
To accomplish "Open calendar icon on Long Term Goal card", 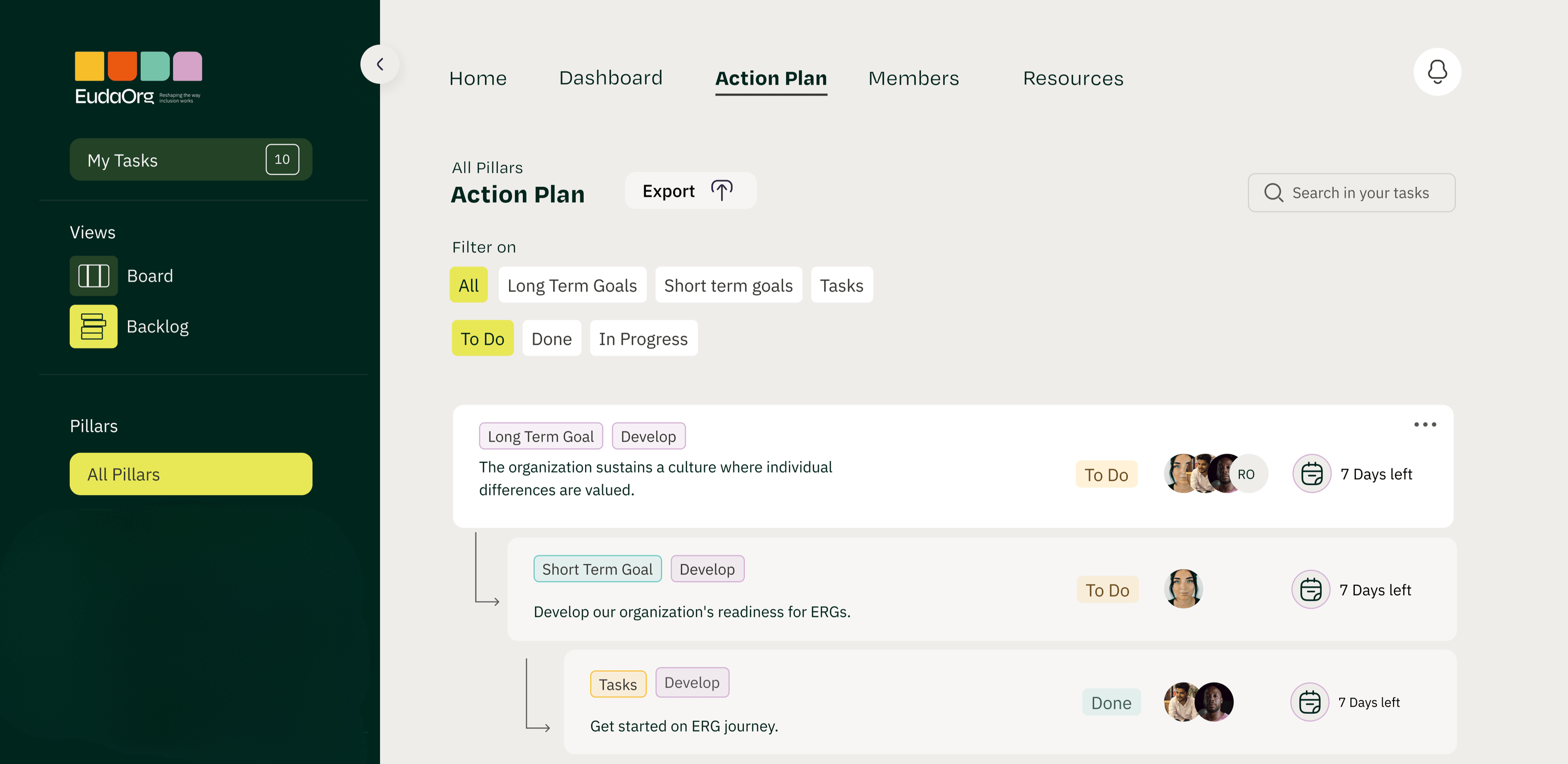I will [x=1312, y=474].
